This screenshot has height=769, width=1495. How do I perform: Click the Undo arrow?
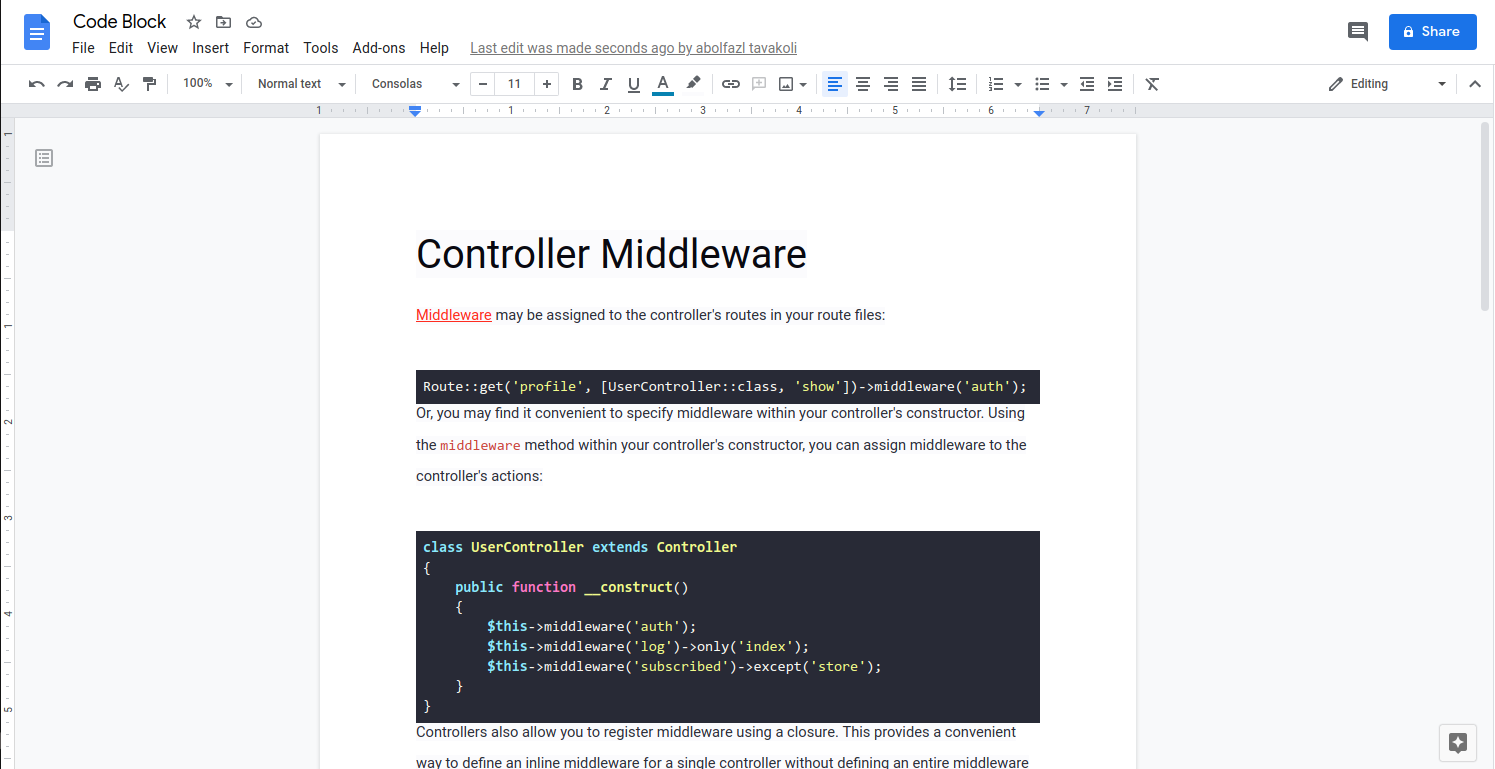click(x=37, y=84)
